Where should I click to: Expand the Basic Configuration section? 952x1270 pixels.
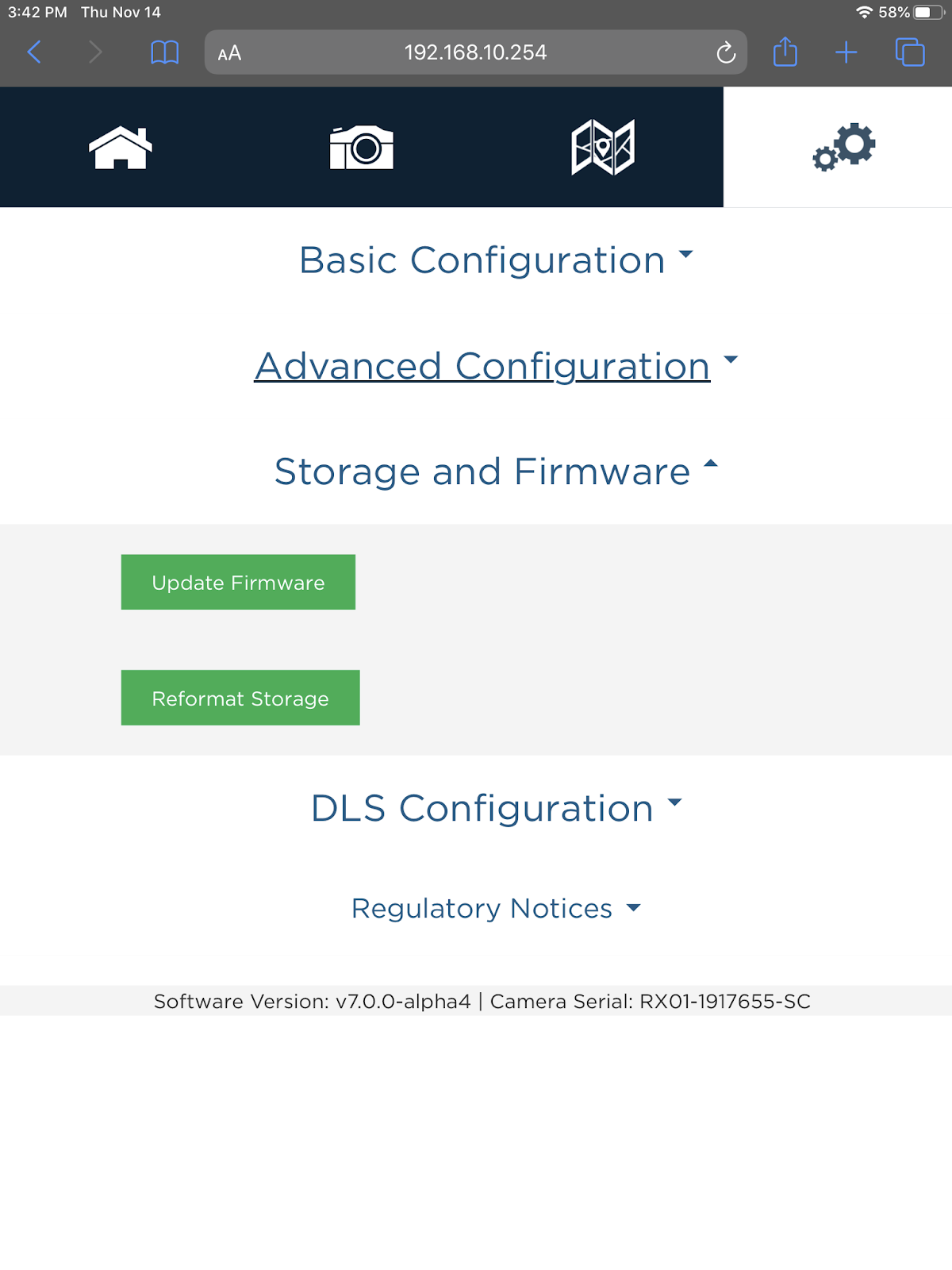point(496,260)
